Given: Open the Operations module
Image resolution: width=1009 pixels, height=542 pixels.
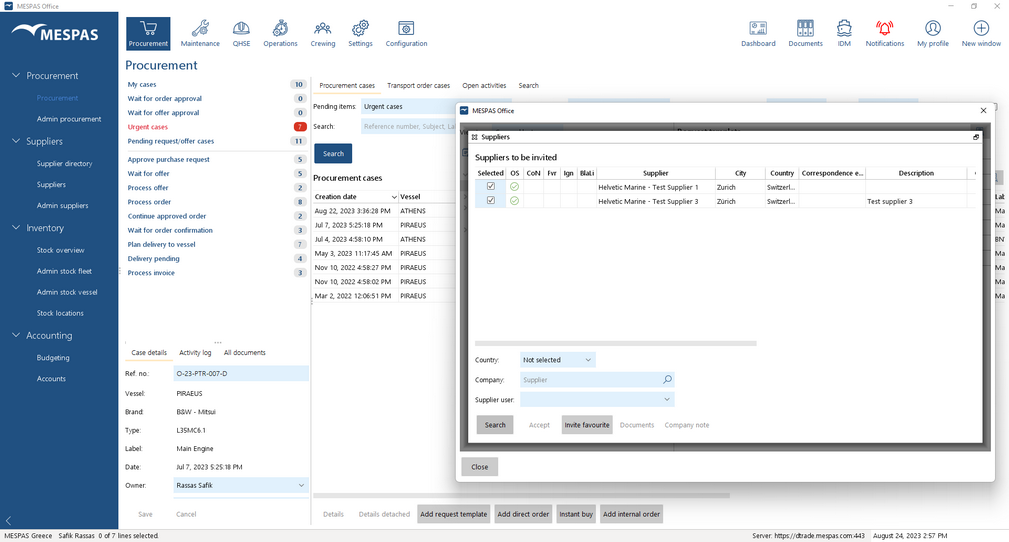Looking at the screenshot, I should 280,33.
